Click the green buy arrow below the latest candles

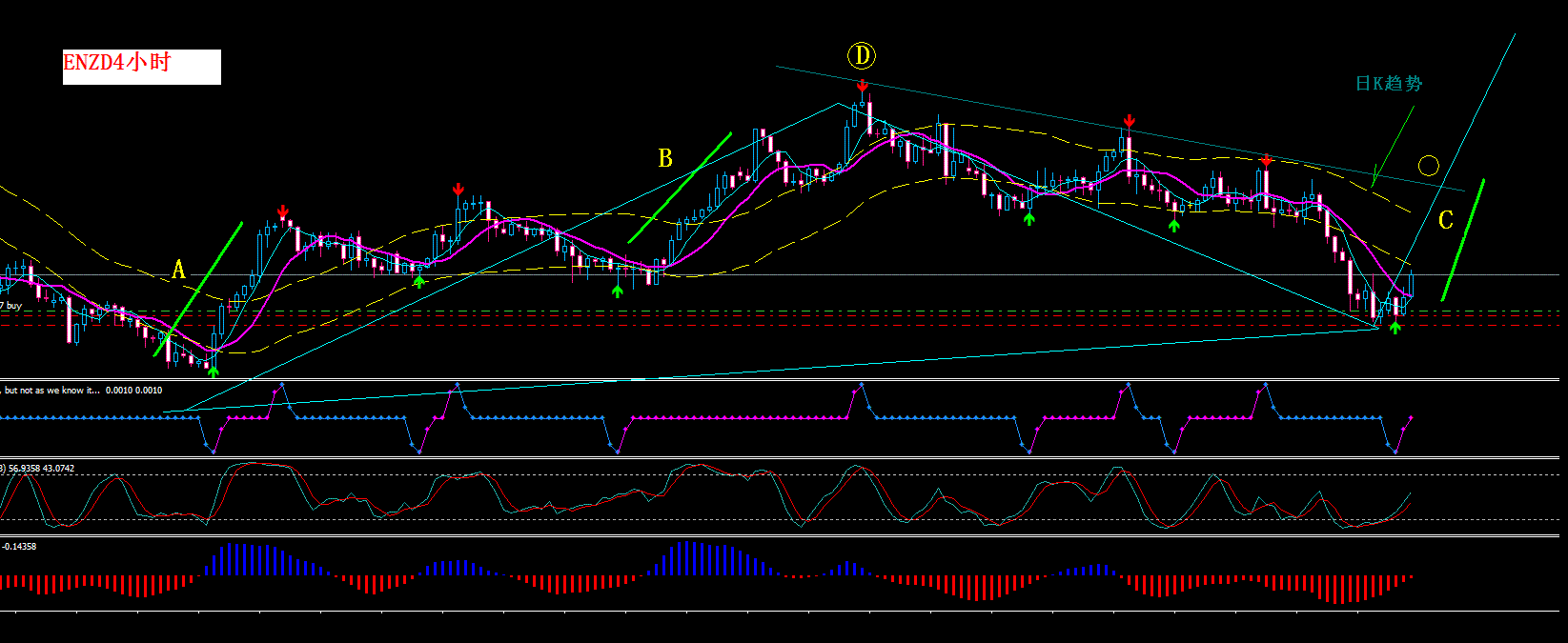(1395, 328)
